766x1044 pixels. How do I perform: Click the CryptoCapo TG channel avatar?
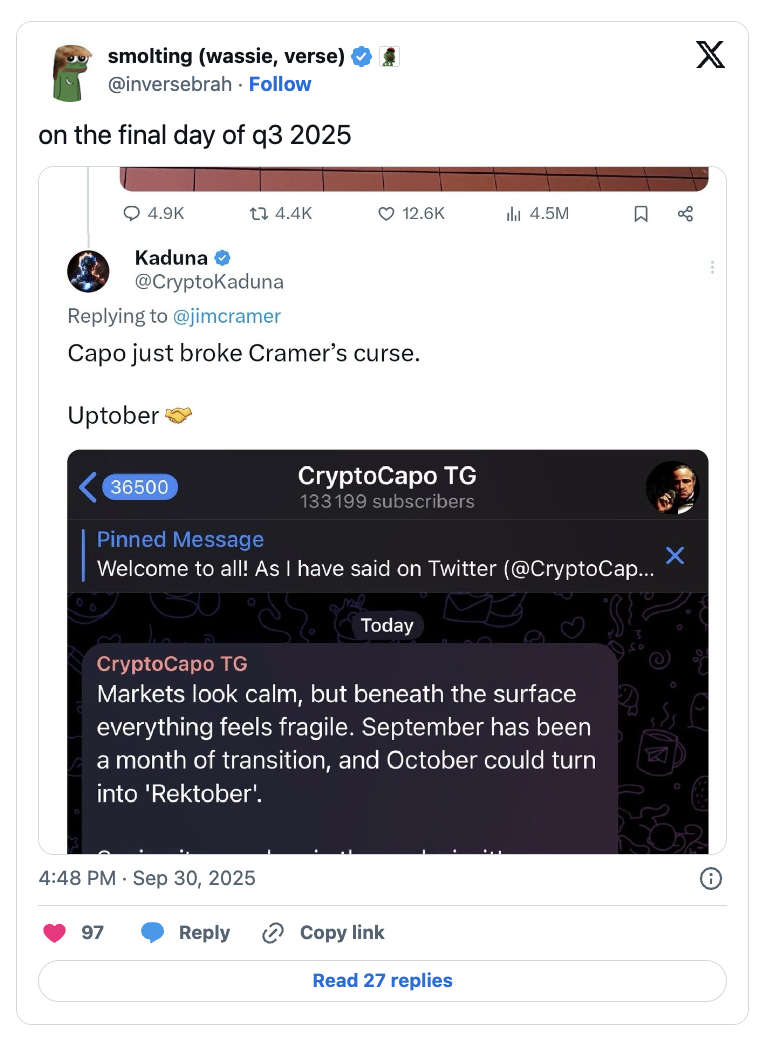point(673,488)
